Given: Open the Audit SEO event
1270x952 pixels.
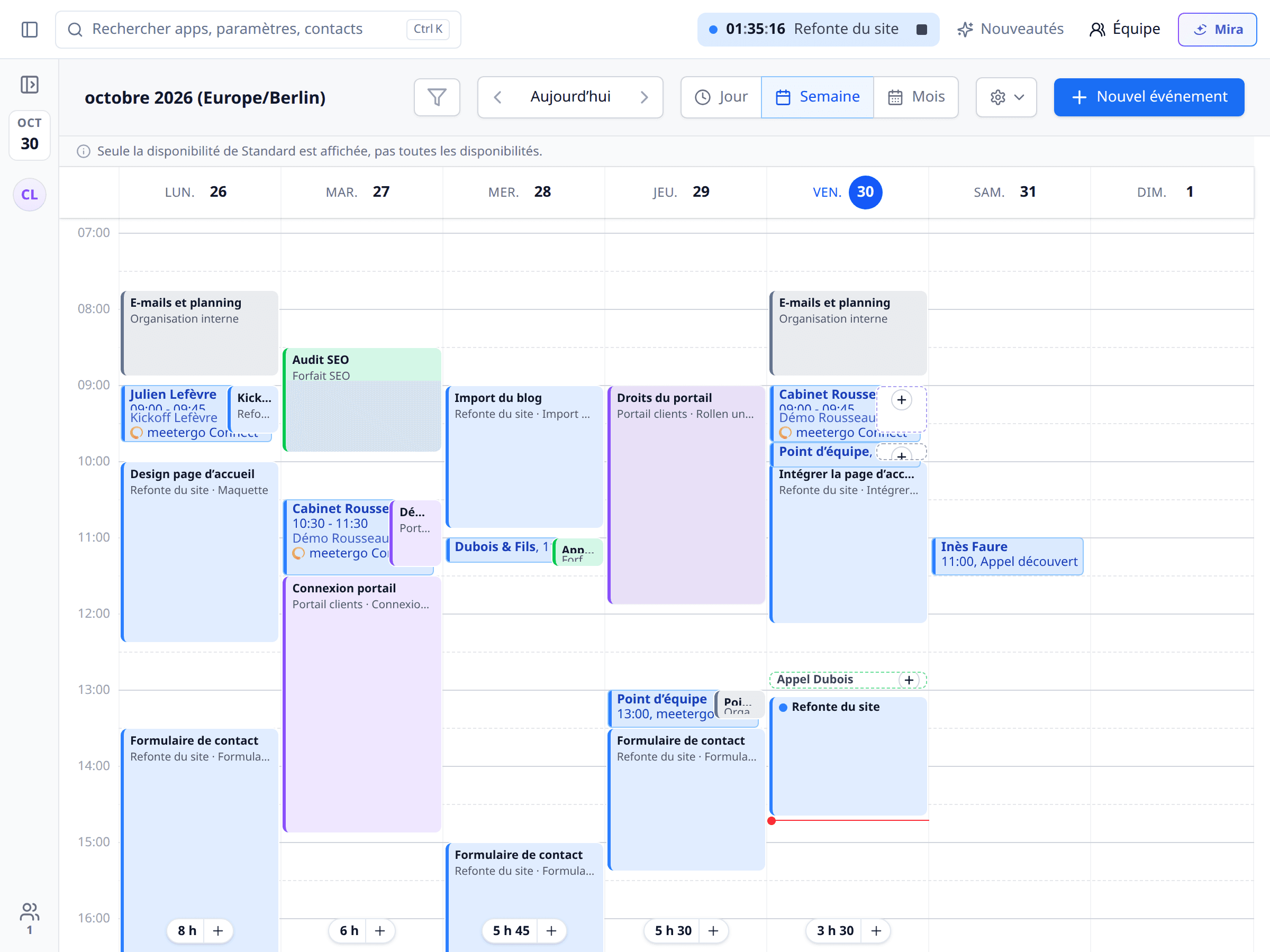Looking at the screenshot, I should point(362,399).
